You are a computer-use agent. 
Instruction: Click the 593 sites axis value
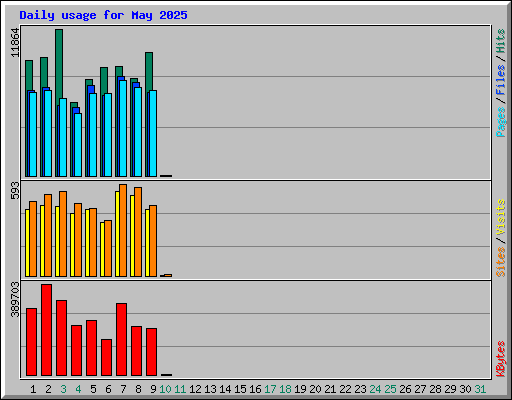(15, 190)
